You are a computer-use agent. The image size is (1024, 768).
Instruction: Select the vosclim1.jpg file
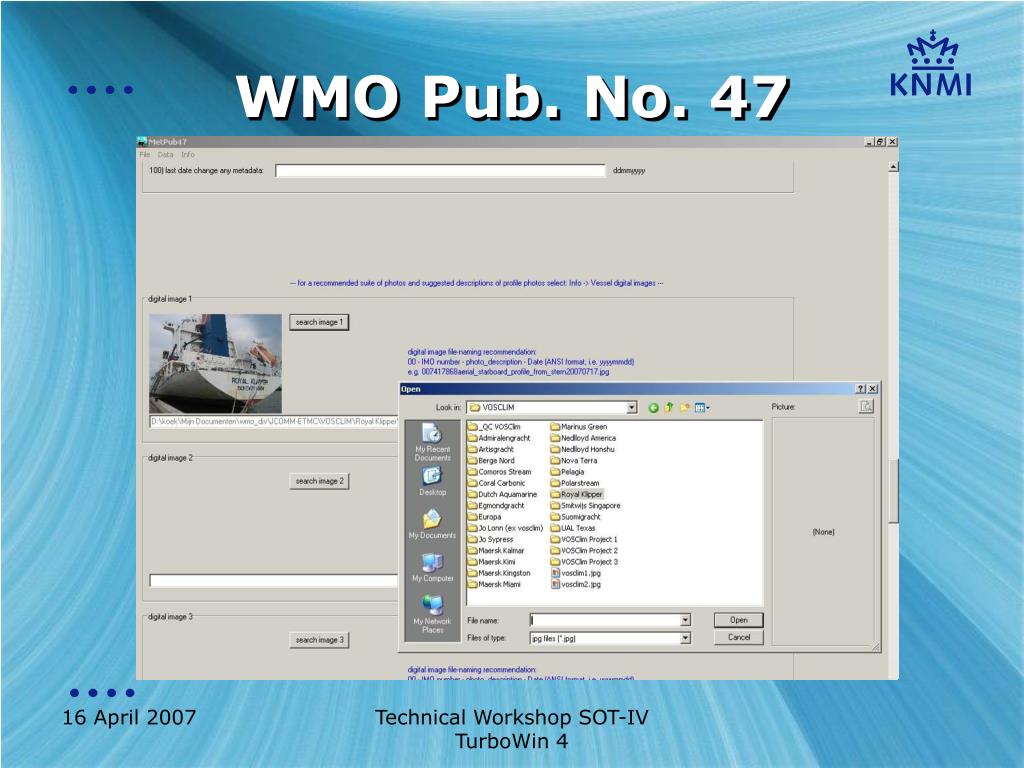tap(576, 573)
